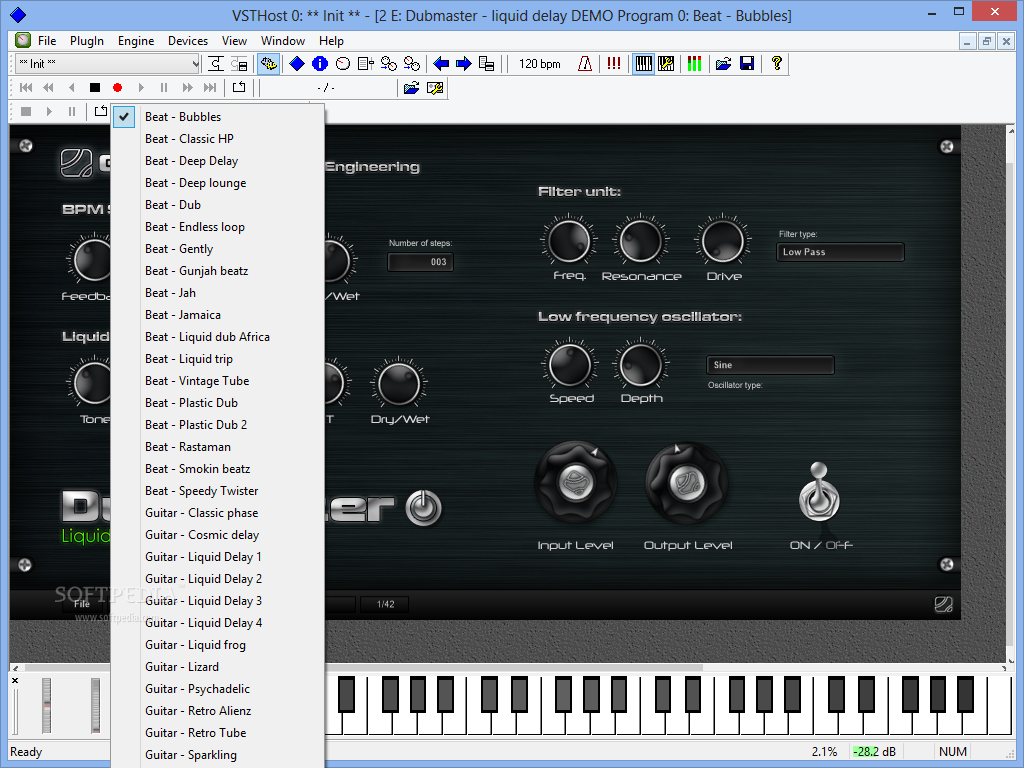
Task: Click the parameter page icon in toolbar
Action: (x=366, y=63)
